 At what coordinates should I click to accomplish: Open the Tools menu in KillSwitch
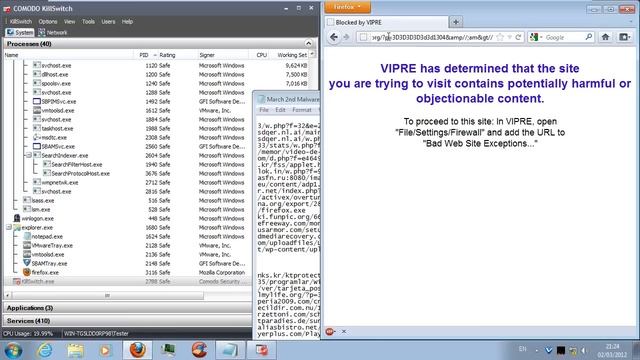[88, 22]
